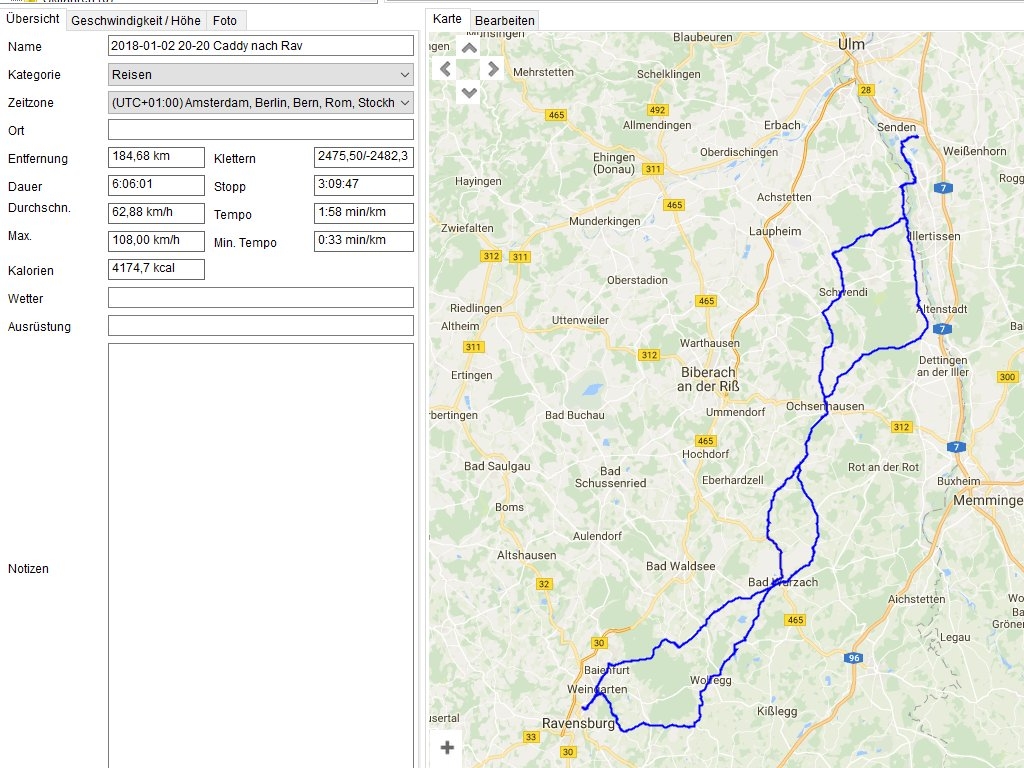Screen dimensions: 1024x768
Task: Click the empty Ort field
Action: tap(260, 130)
